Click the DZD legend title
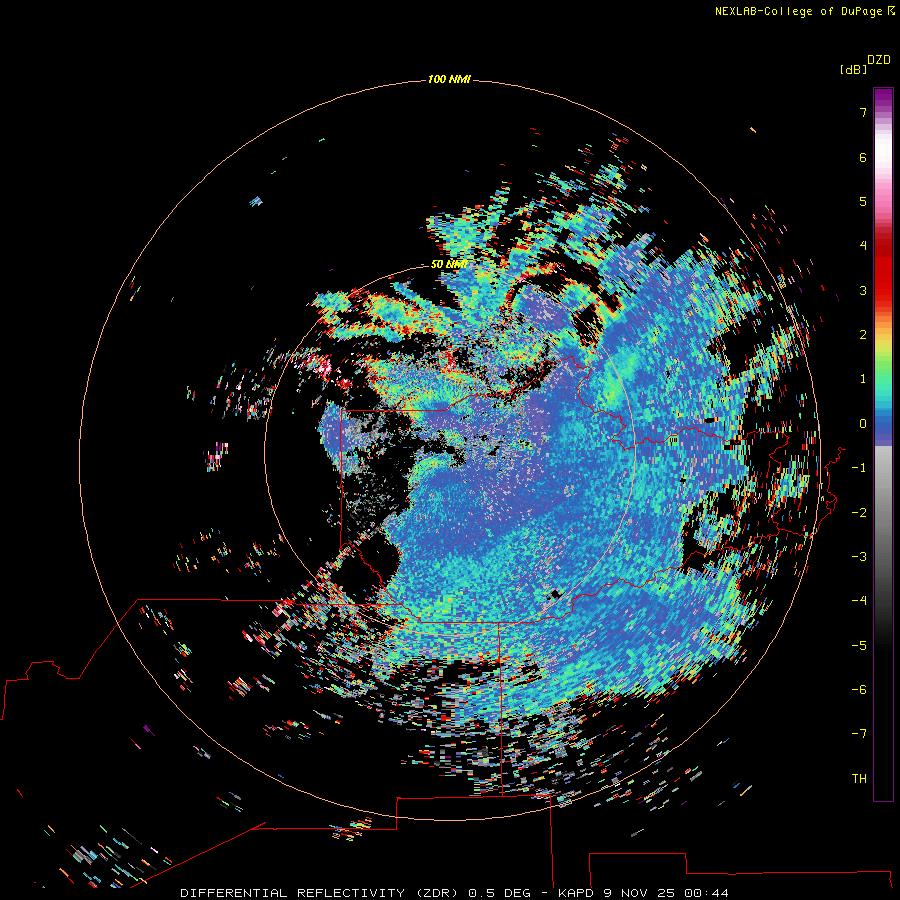This screenshot has width=900, height=900. click(879, 60)
